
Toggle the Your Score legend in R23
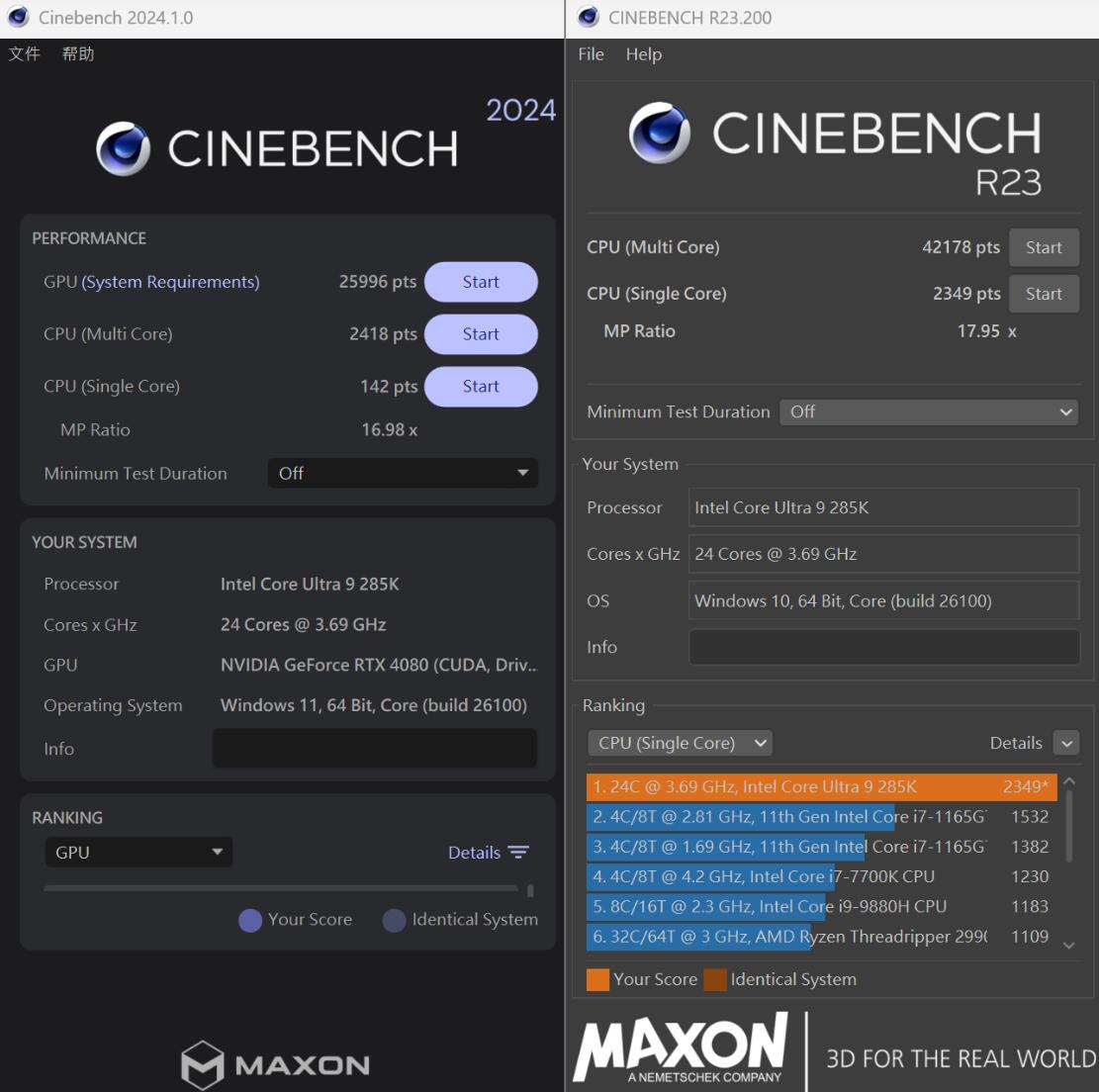coord(597,979)
